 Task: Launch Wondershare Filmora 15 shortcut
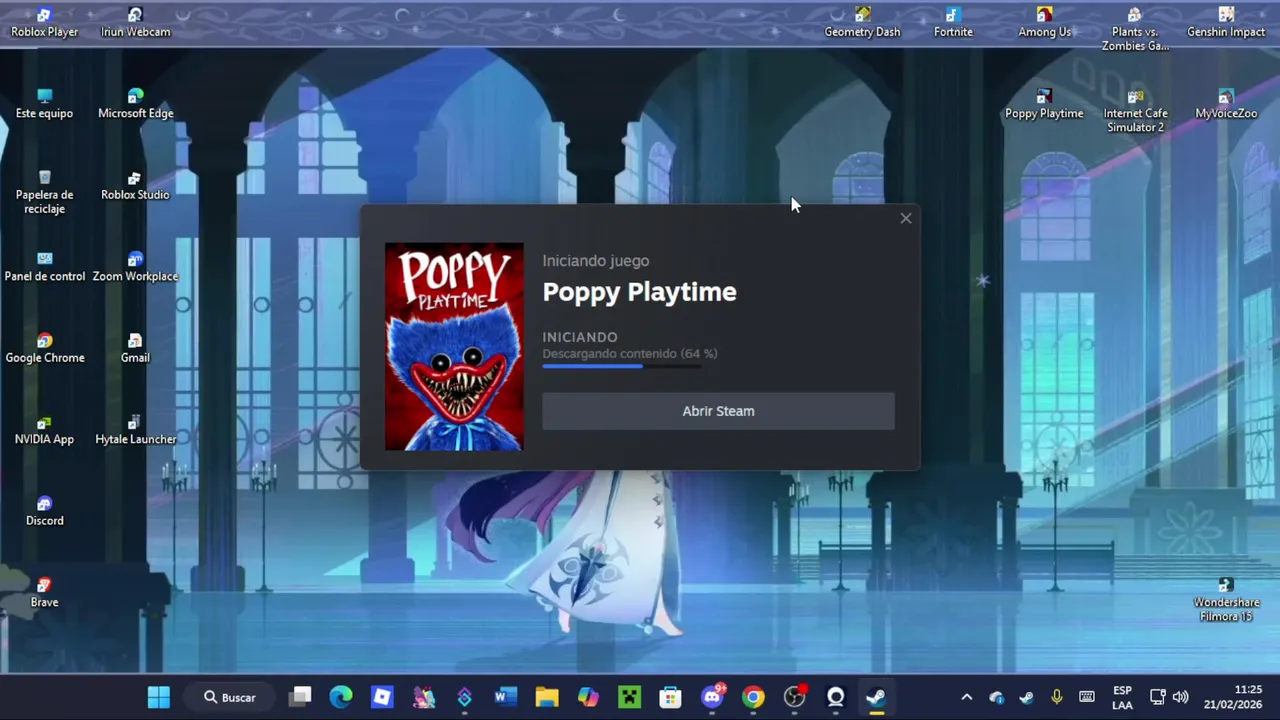1226,600
